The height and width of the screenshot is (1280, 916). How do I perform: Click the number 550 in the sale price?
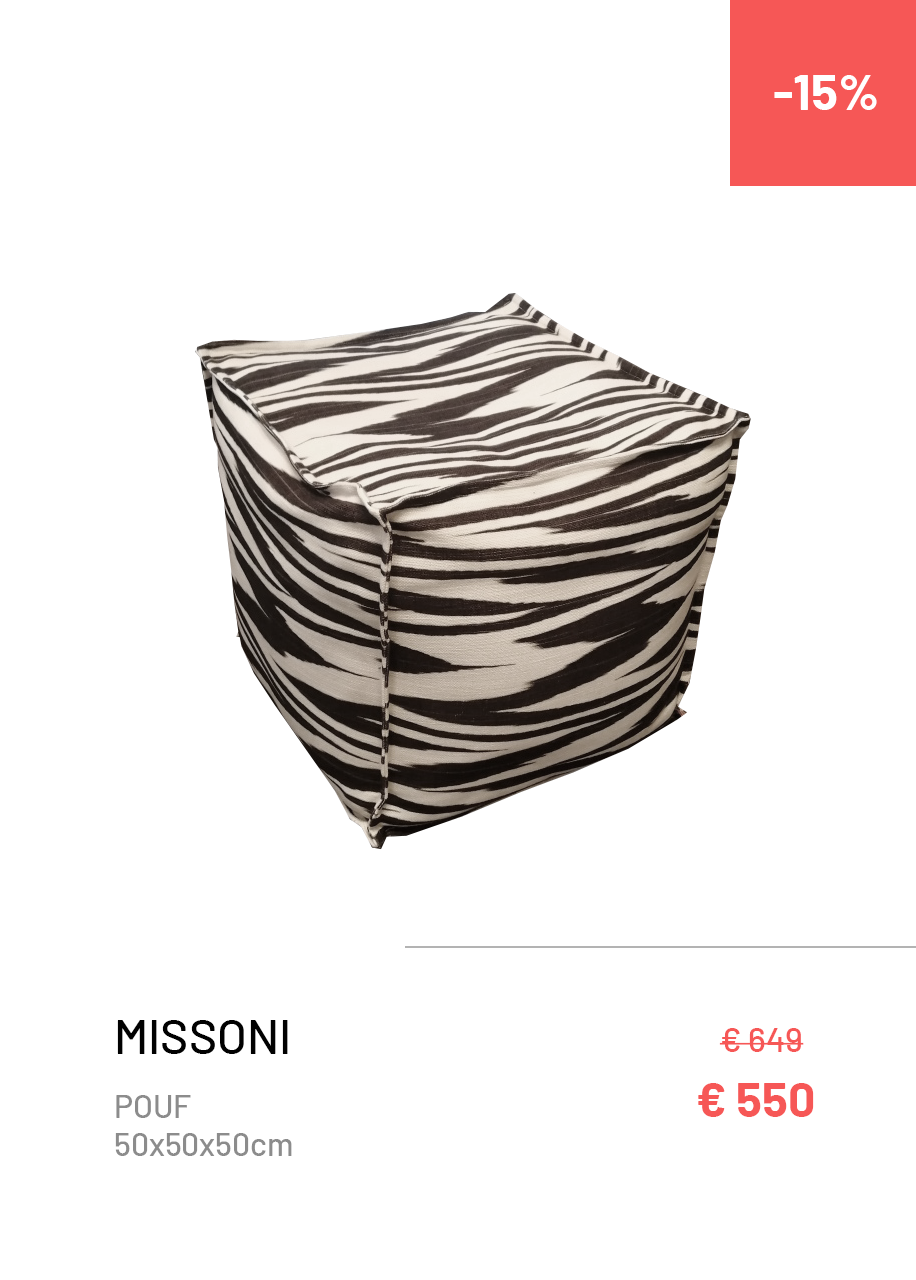click(x=775, y=1101)
